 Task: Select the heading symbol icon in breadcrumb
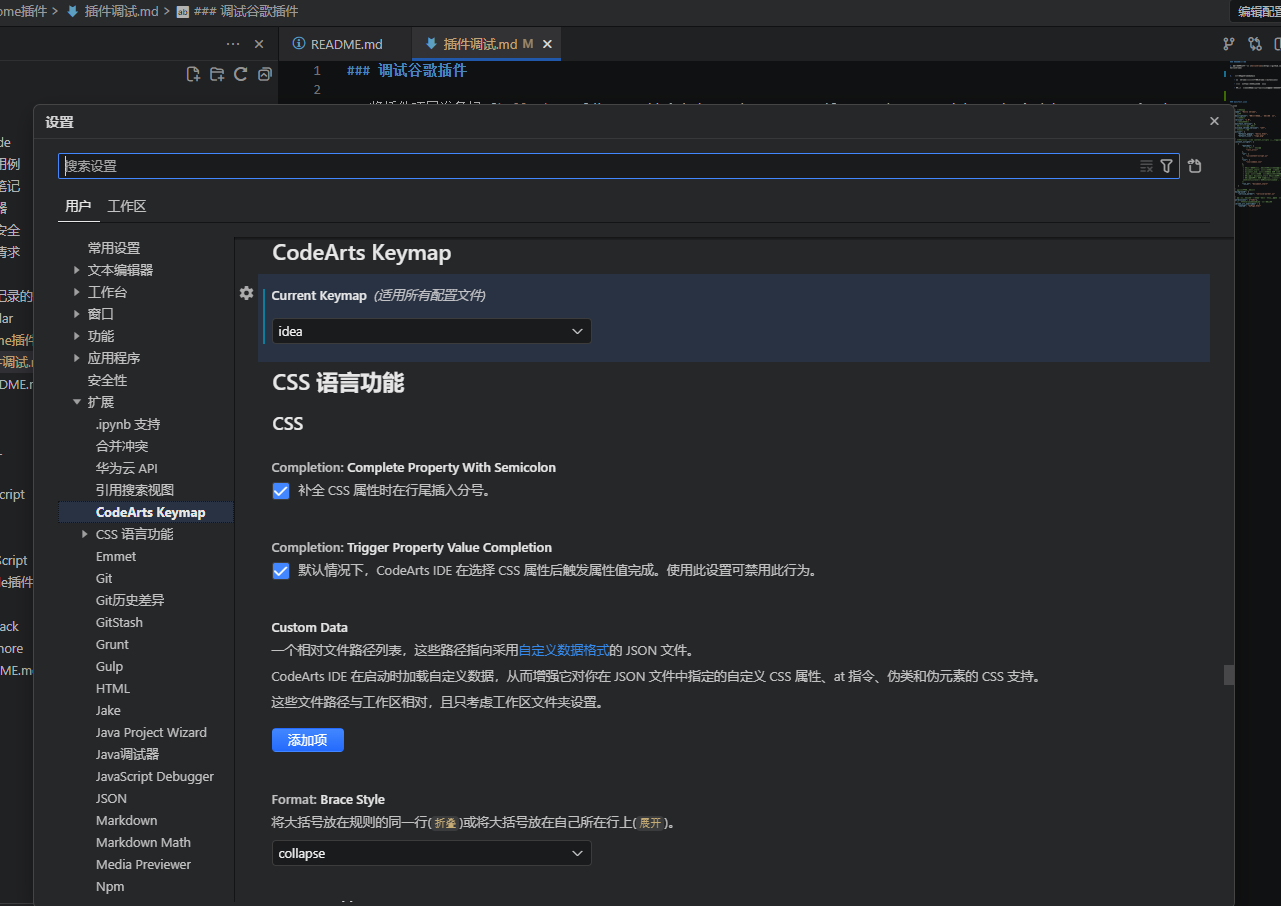click(x=183, y=12)
